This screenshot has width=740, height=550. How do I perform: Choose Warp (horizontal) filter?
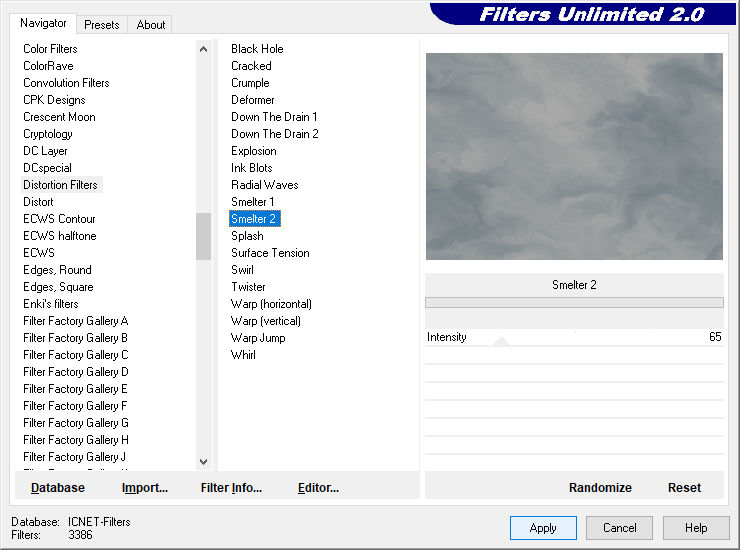[x=271, y=304]
